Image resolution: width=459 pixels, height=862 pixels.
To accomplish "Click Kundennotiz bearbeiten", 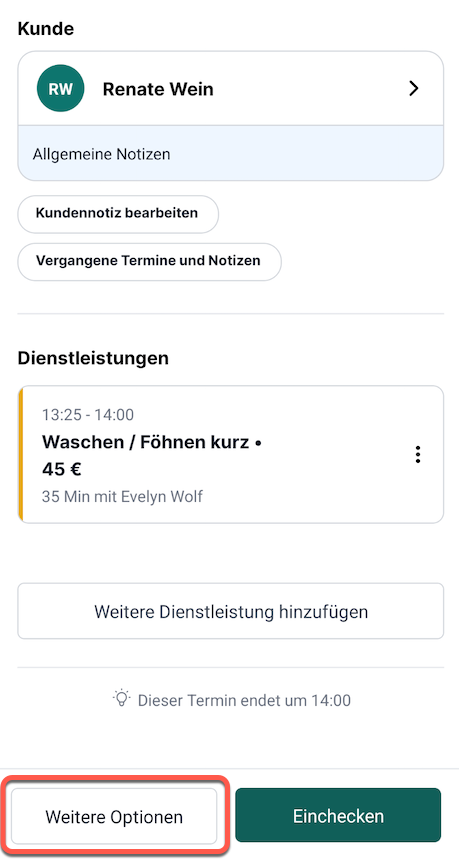I will 118,213.
